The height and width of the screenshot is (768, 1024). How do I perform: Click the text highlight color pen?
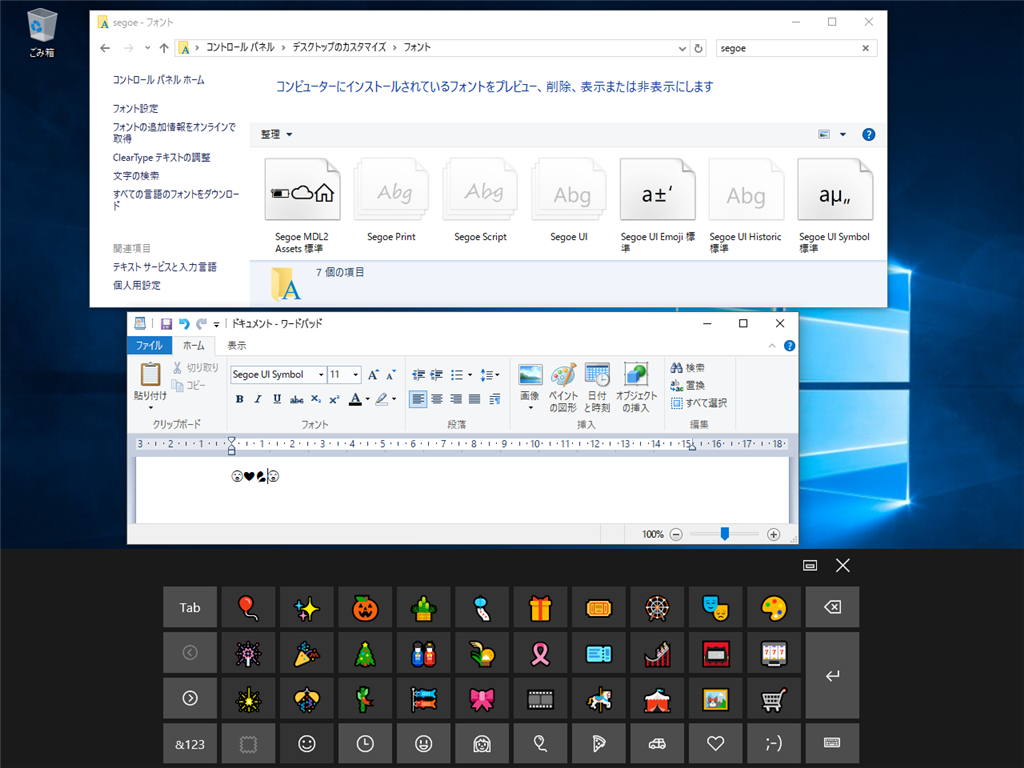point(382,399)
